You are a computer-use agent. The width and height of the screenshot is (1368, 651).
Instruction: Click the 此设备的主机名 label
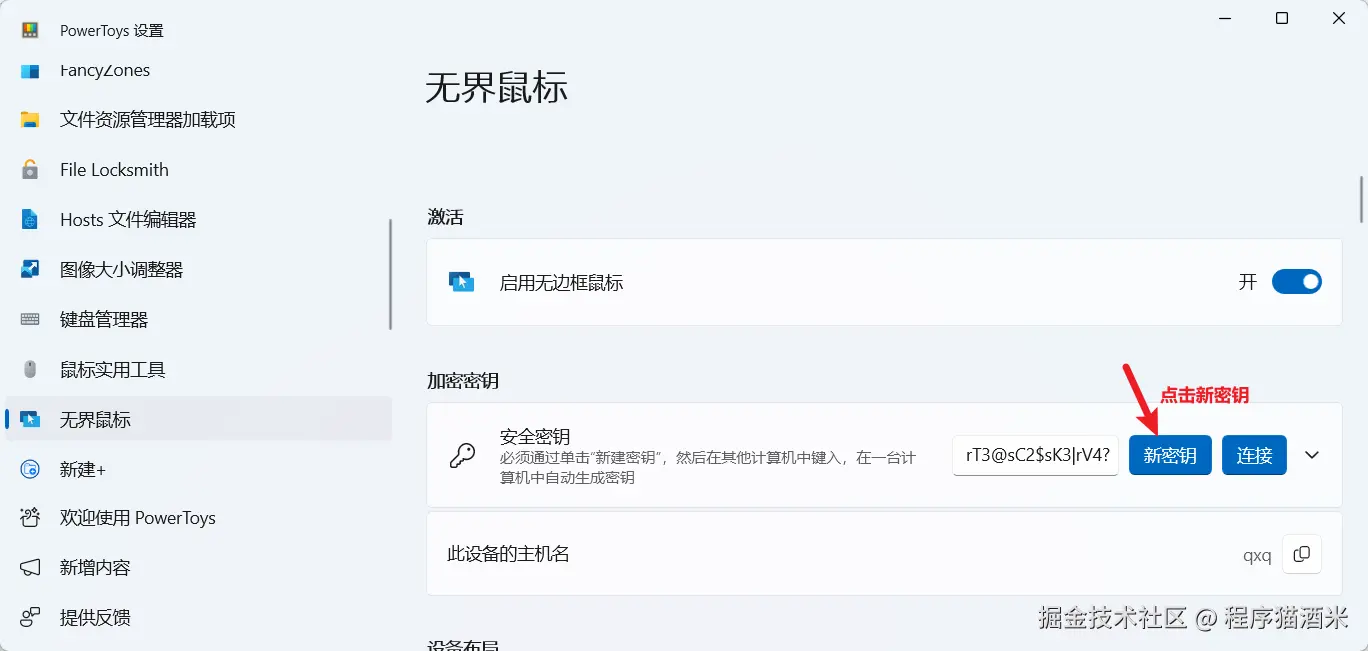[508, 553]
